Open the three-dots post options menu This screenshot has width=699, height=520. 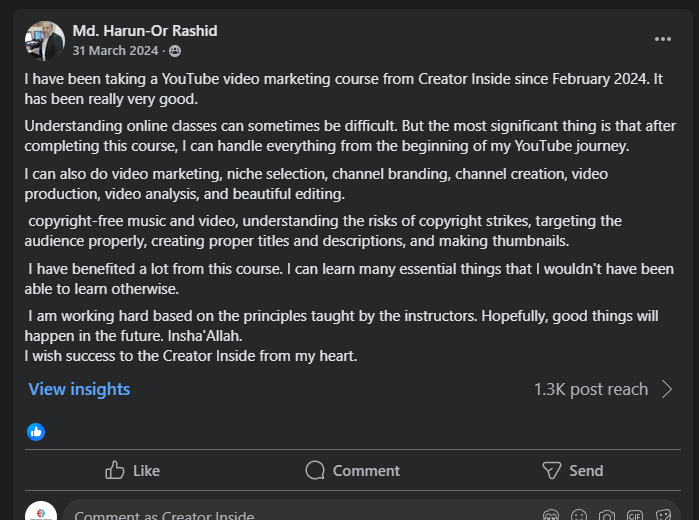663,39
